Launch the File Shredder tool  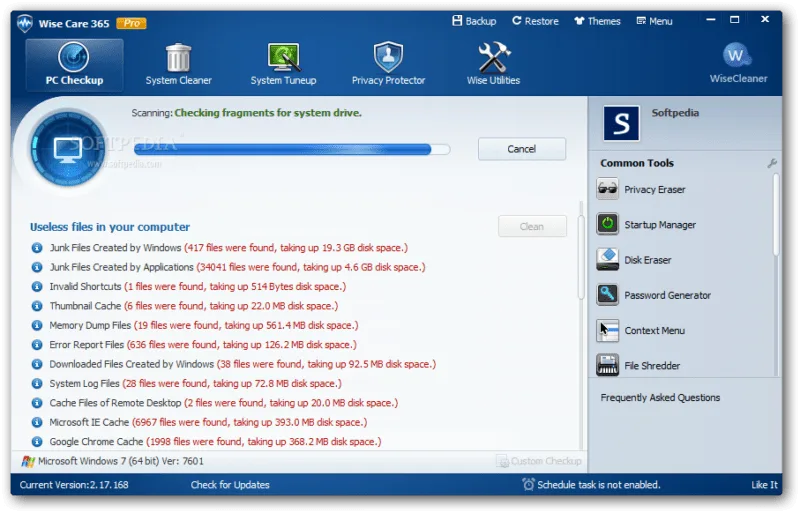tap(638, 365)
